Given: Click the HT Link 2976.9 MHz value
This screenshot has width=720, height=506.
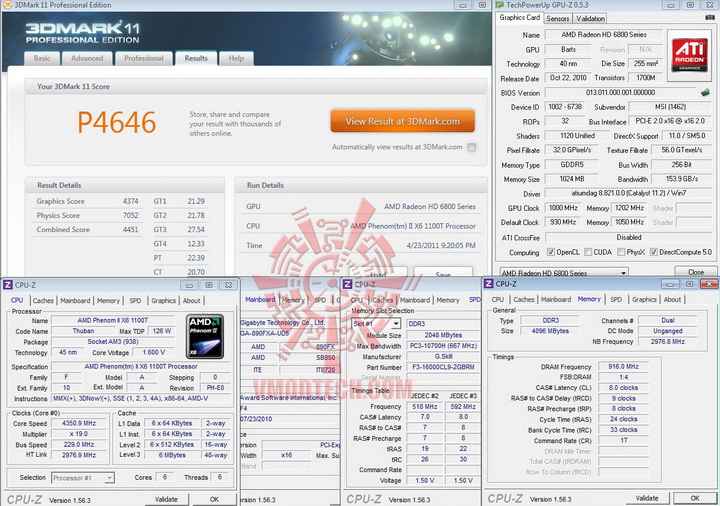Looking at the screenshot, I should pyautogui.click(x=79, y=455).
